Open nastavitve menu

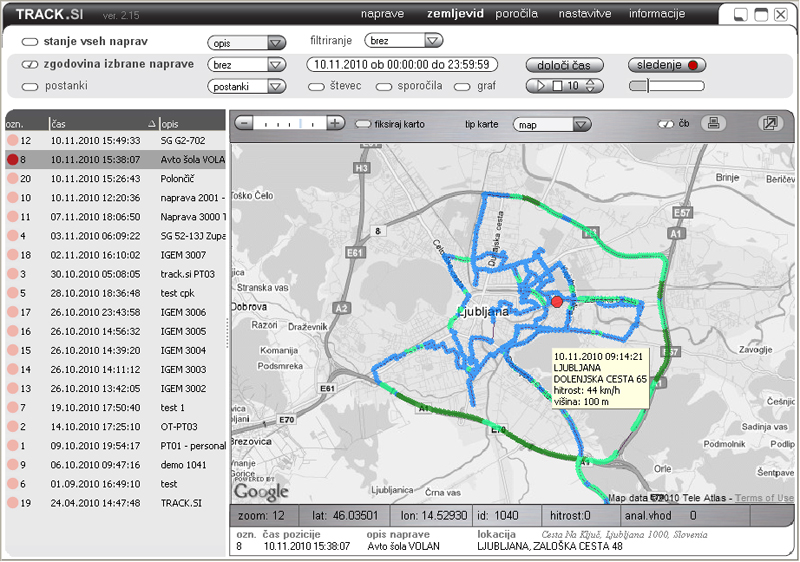point(585,14)
